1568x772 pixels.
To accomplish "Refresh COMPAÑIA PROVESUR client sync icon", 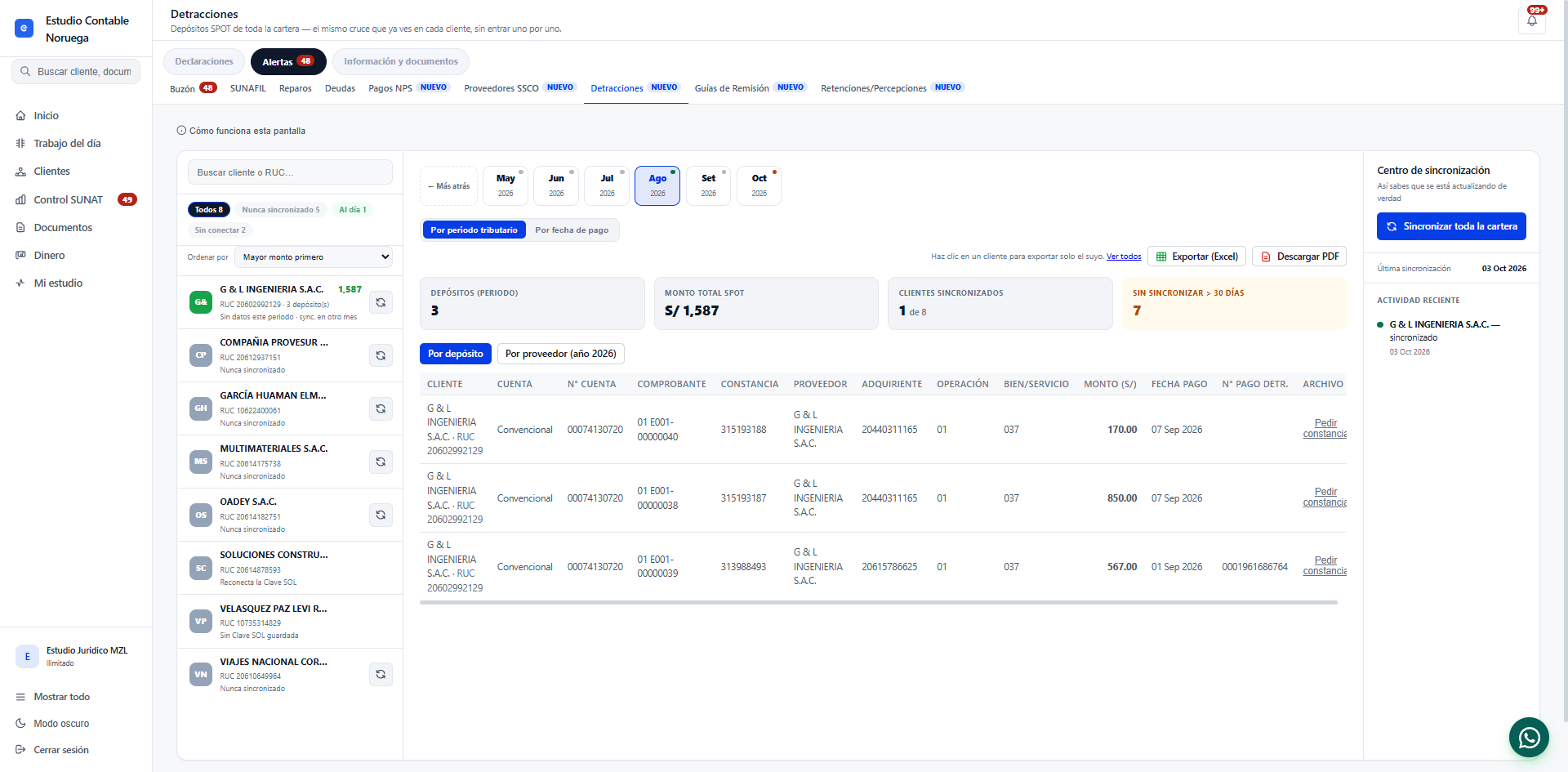I will point(381,355).
